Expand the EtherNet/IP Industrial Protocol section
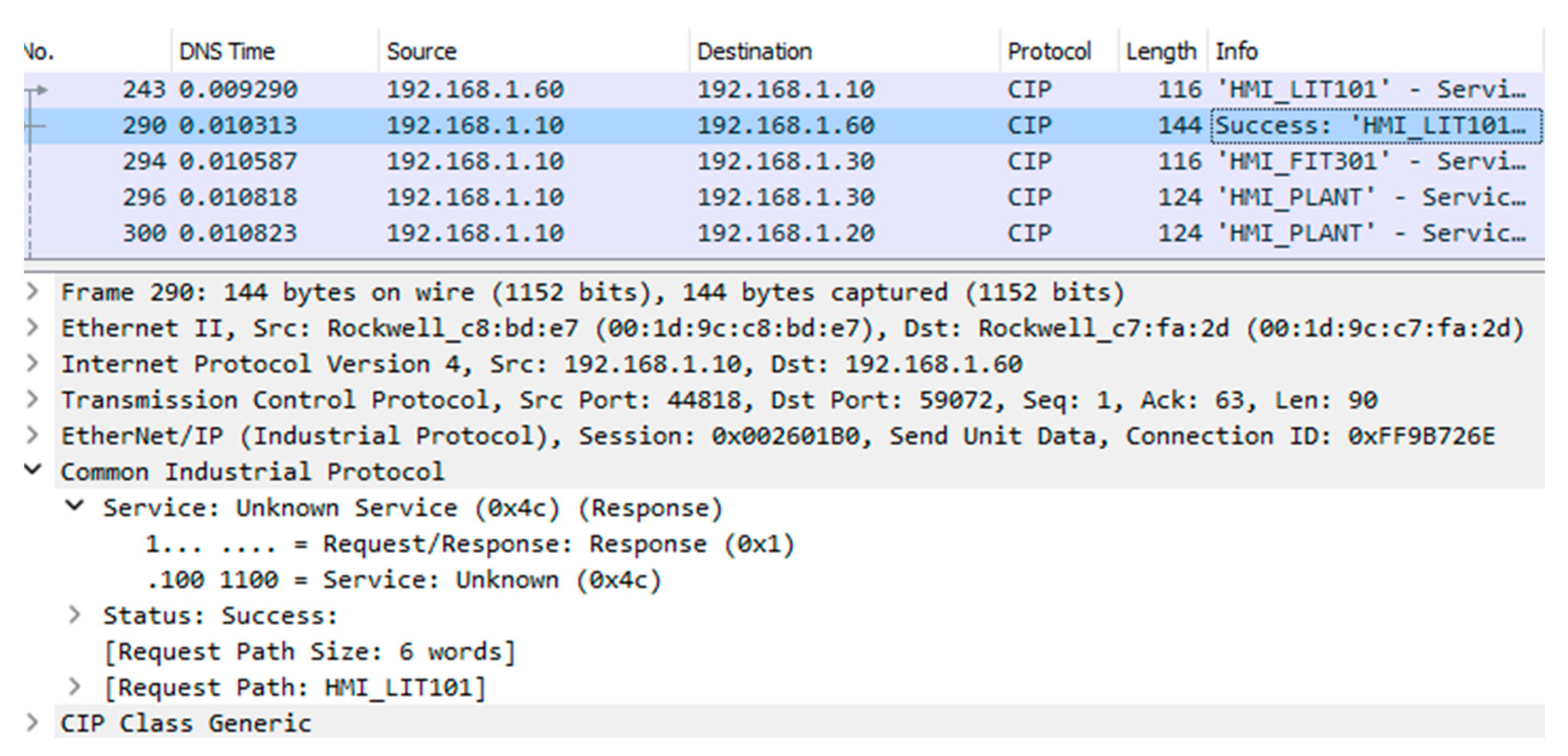The width and height of the screenshot is (1568, 756). (33, 436)
